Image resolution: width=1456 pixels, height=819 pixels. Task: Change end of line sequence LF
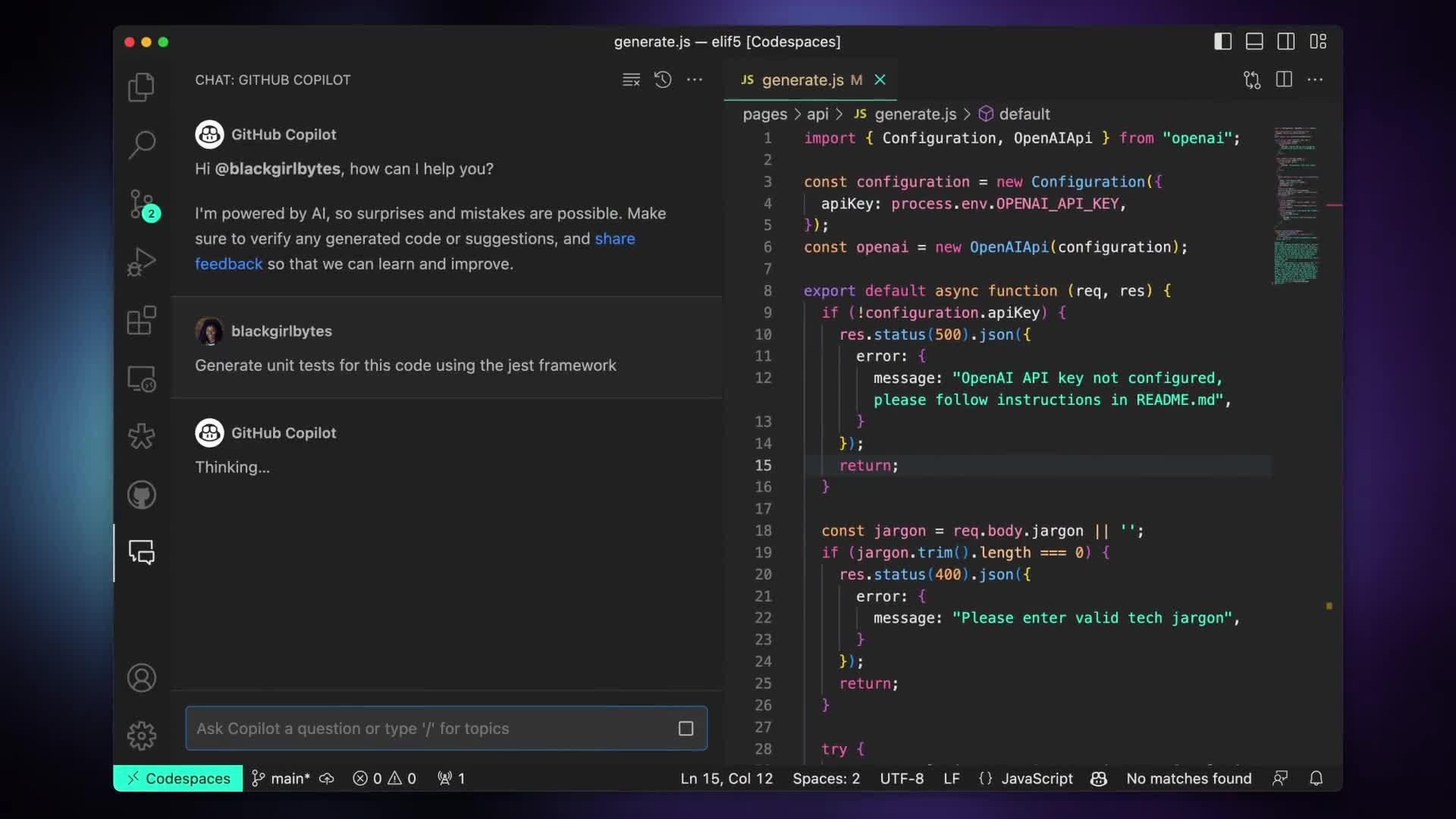point(951,779)
